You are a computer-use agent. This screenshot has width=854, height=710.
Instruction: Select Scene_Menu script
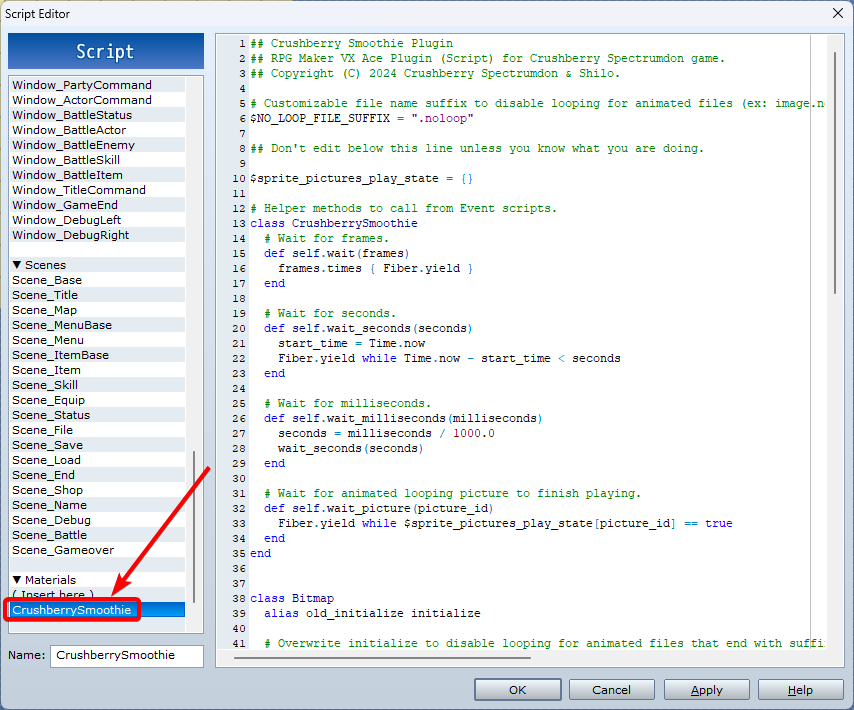(98, 340)
